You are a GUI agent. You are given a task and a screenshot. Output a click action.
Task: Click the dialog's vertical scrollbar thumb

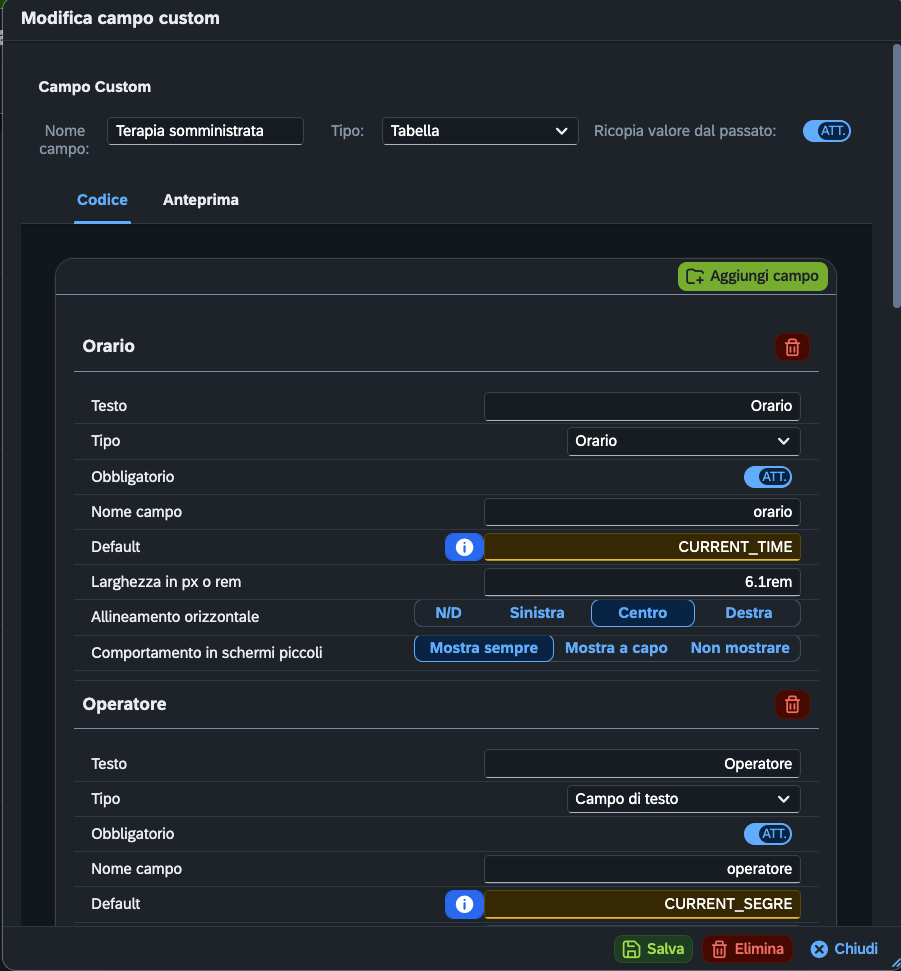click(x=897, y=176)
